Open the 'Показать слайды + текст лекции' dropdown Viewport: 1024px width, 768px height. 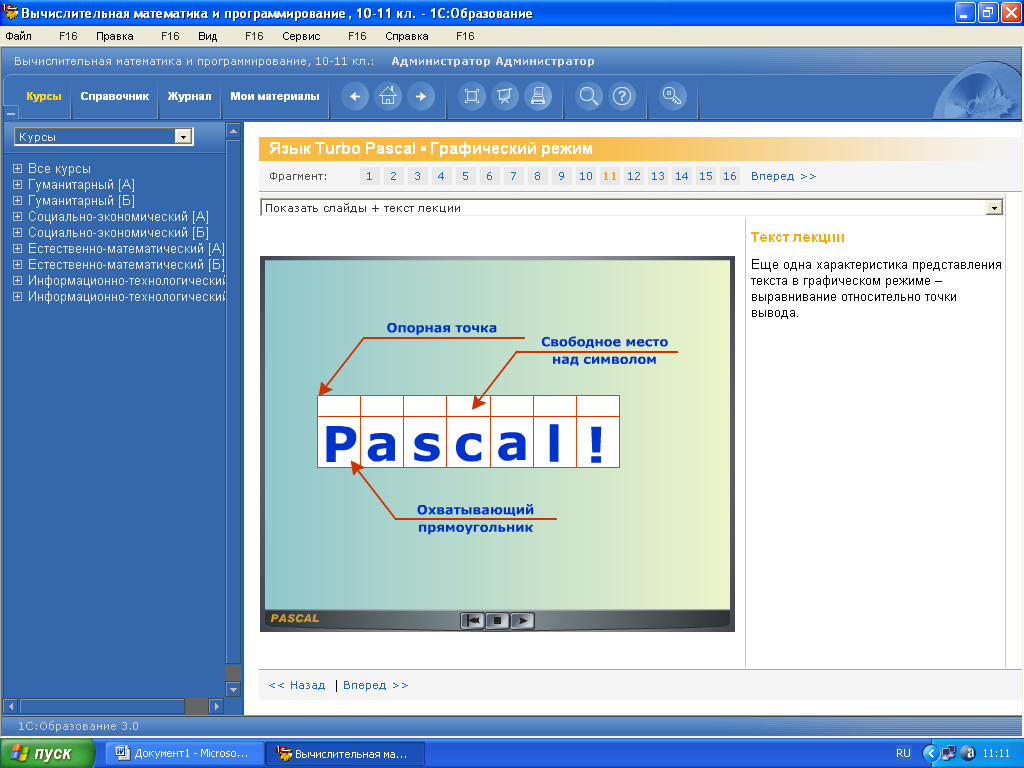[x=994, y=208]
